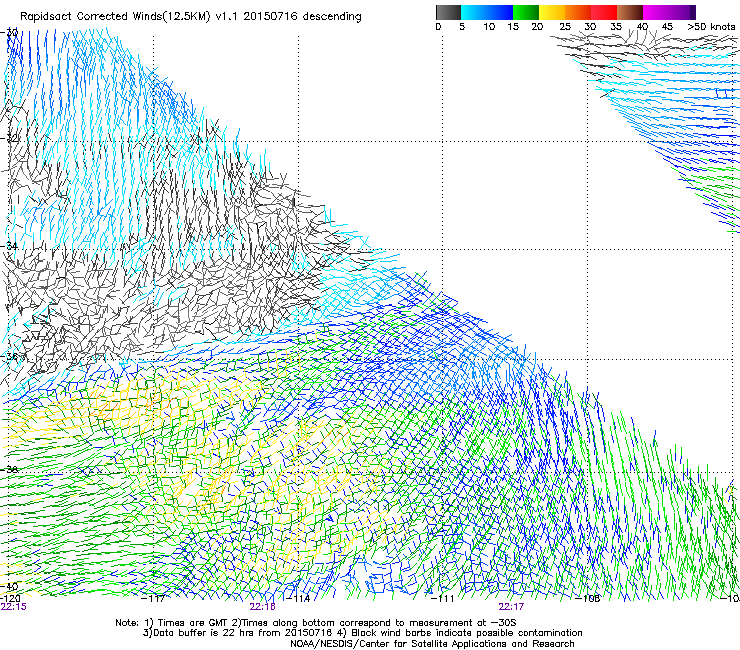
Task: Click the '-34' latitude axis label
Action: (10, 246)
